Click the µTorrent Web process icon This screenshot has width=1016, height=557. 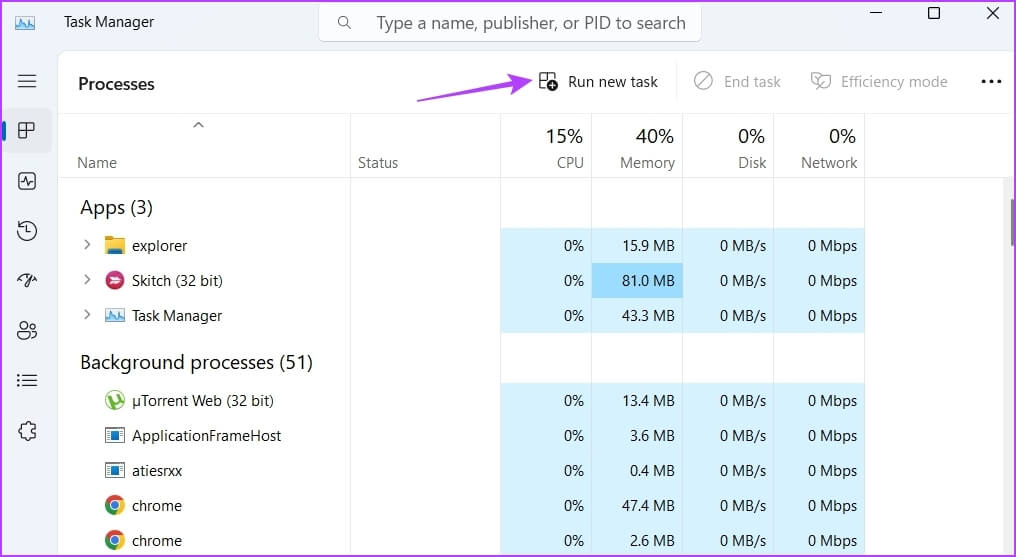click(x=115, y=401)
